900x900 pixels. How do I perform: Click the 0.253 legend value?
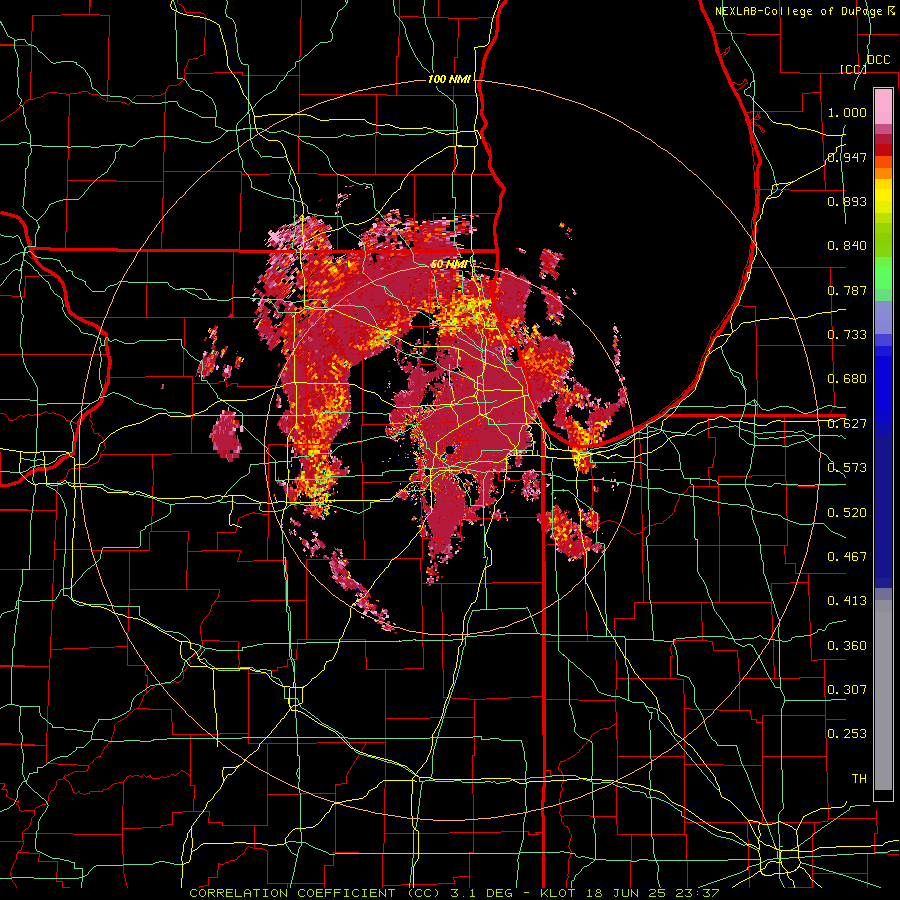[847, 734]
